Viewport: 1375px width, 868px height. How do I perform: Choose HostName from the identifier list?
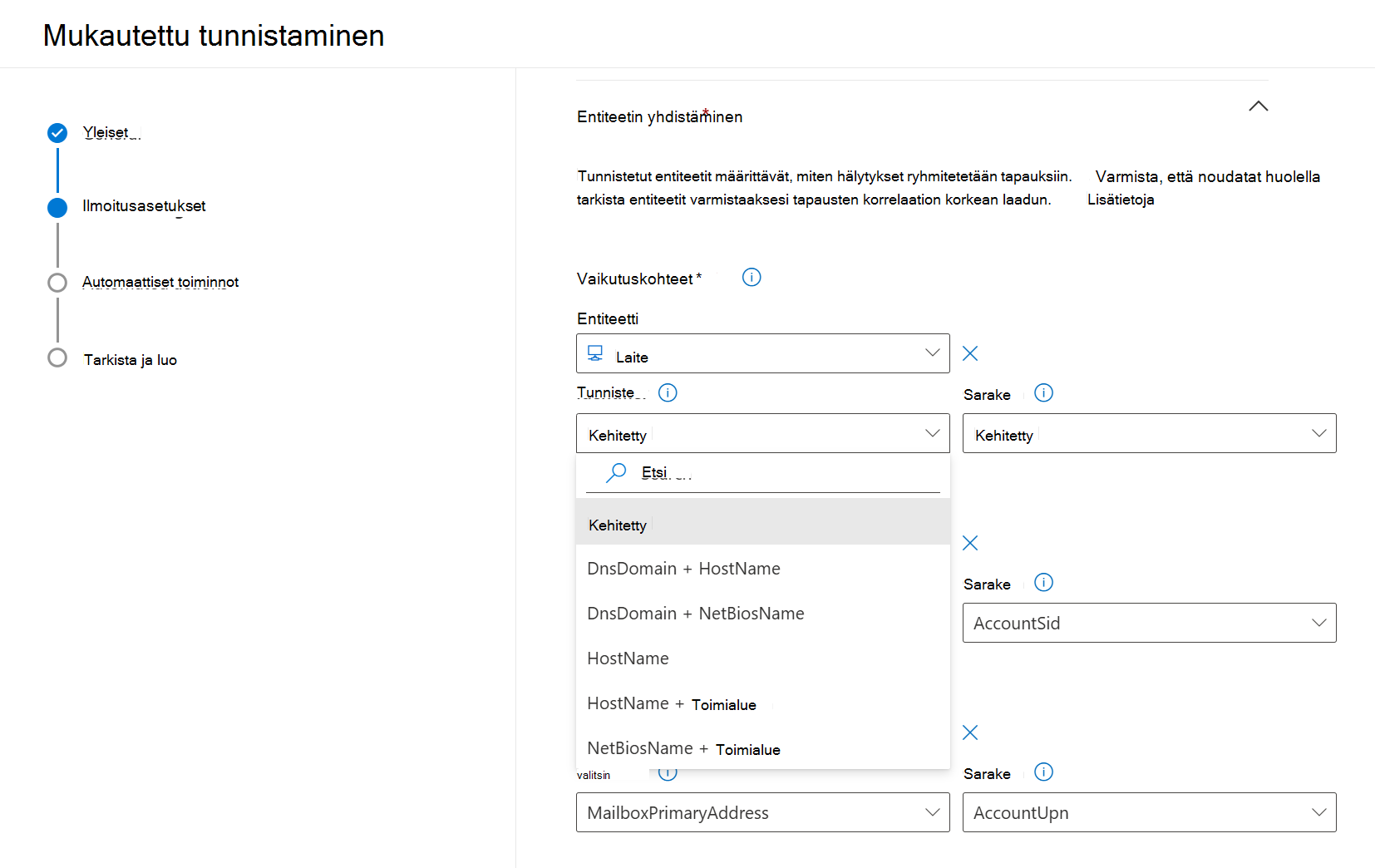click(x=628, y=658)
